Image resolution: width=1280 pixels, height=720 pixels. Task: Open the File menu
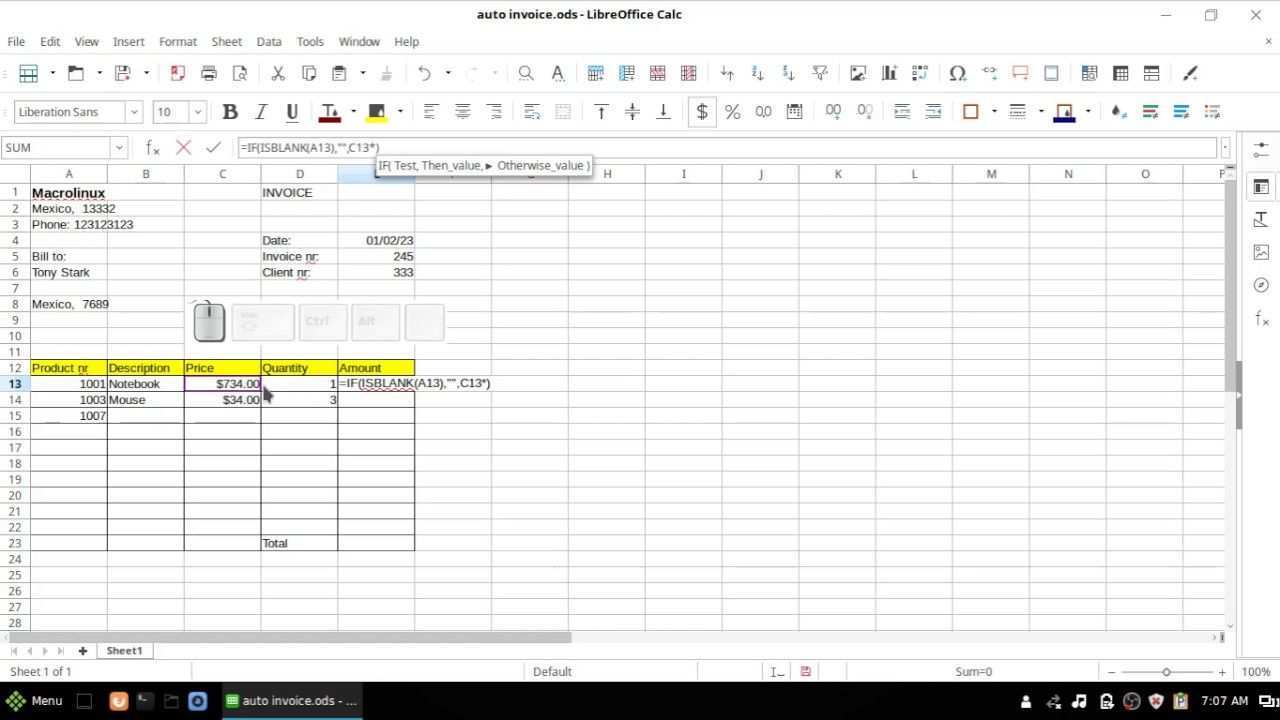16,41
